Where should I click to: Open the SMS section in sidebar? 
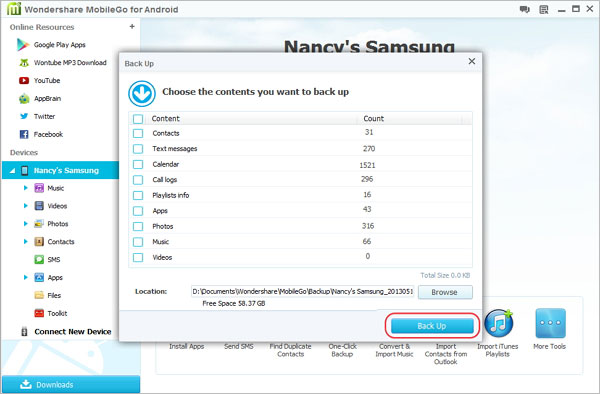coord(47,260)
